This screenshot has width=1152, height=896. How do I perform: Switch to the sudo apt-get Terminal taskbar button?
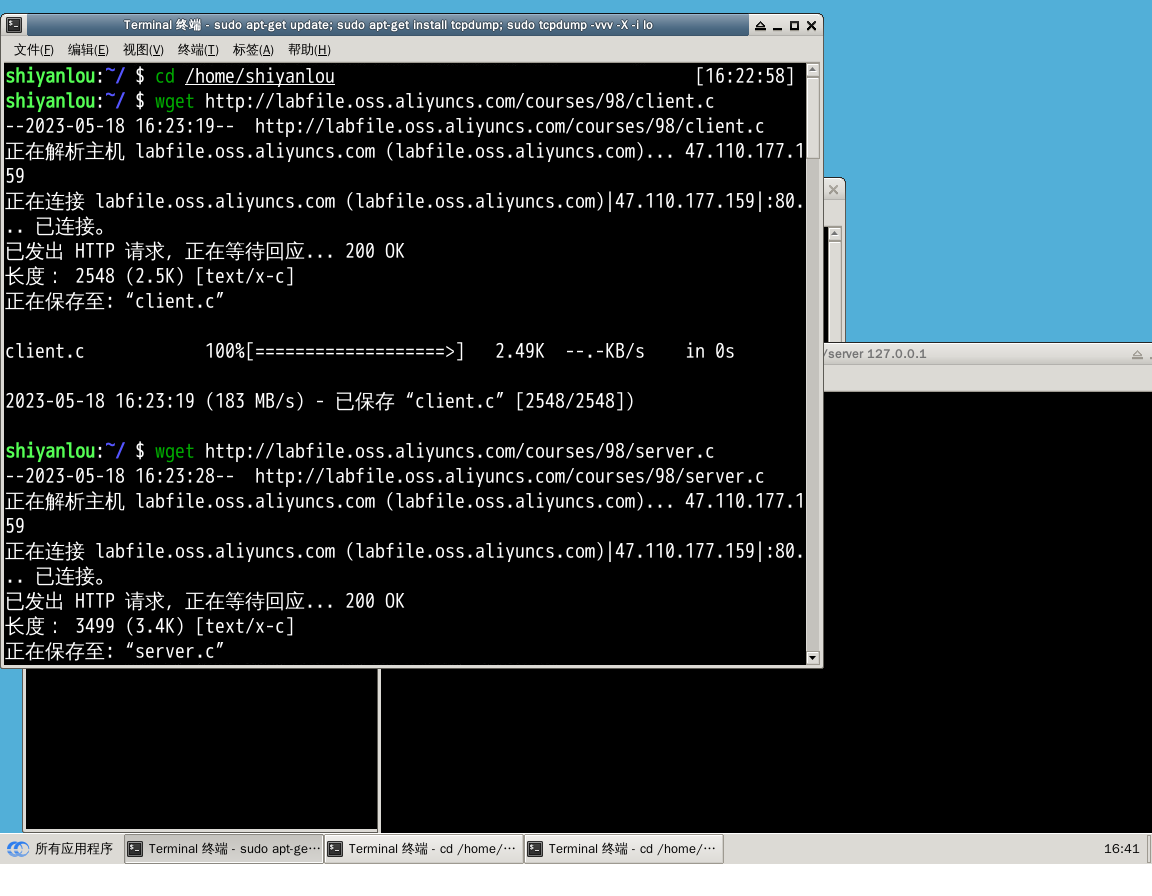click(x=224, y=849)
